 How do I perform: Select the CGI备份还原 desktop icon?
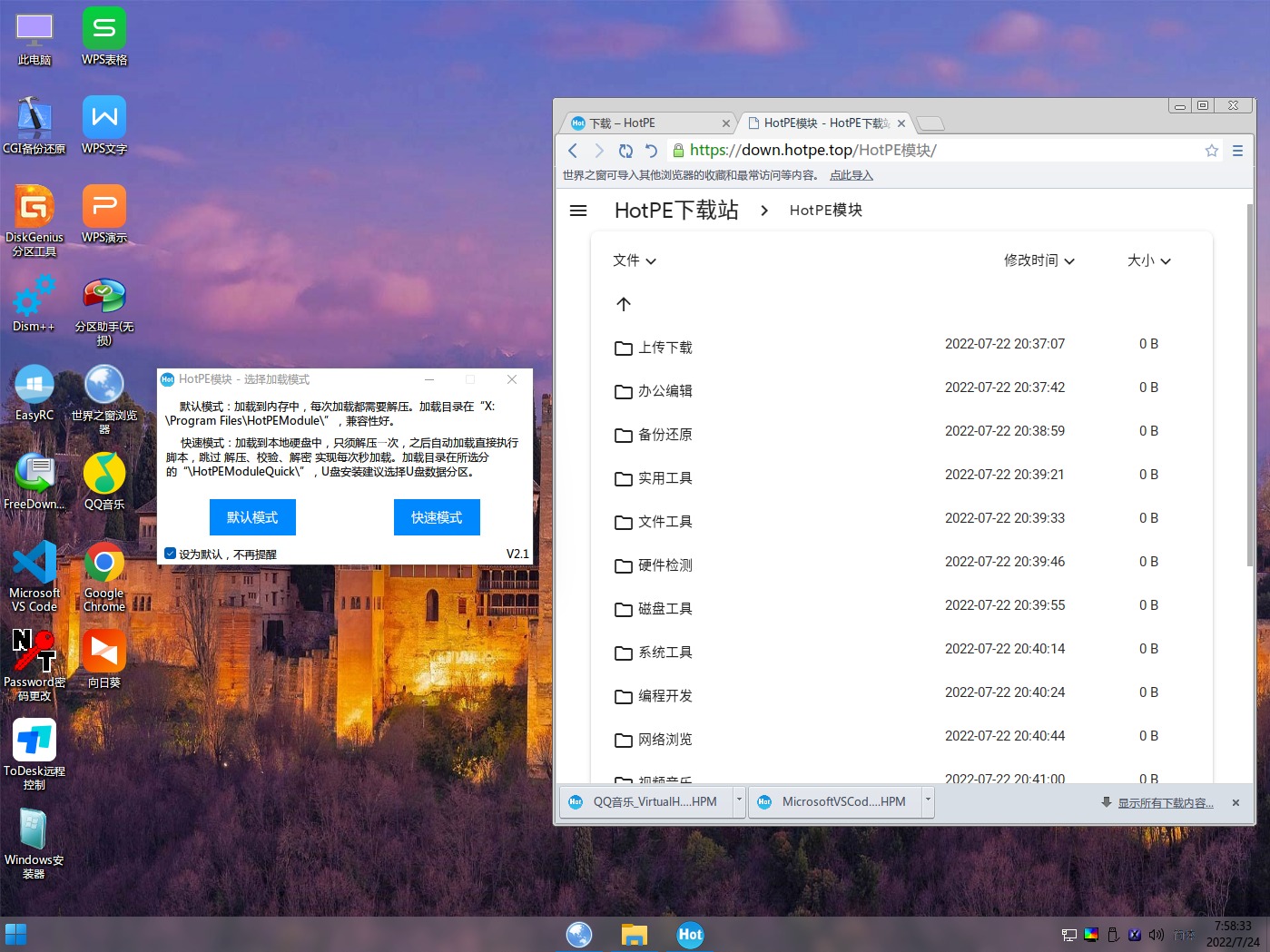click(x=34, y=127)
